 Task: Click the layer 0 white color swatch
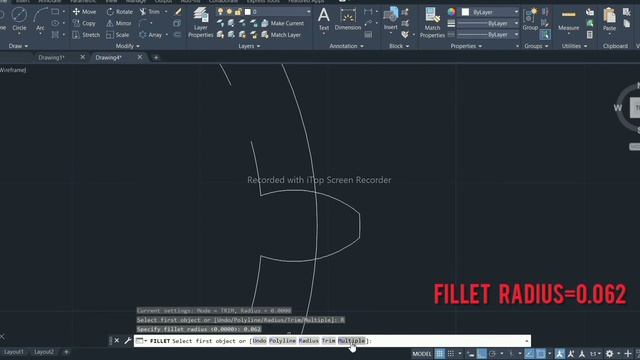pyautogui.click(x=247, y=12)
